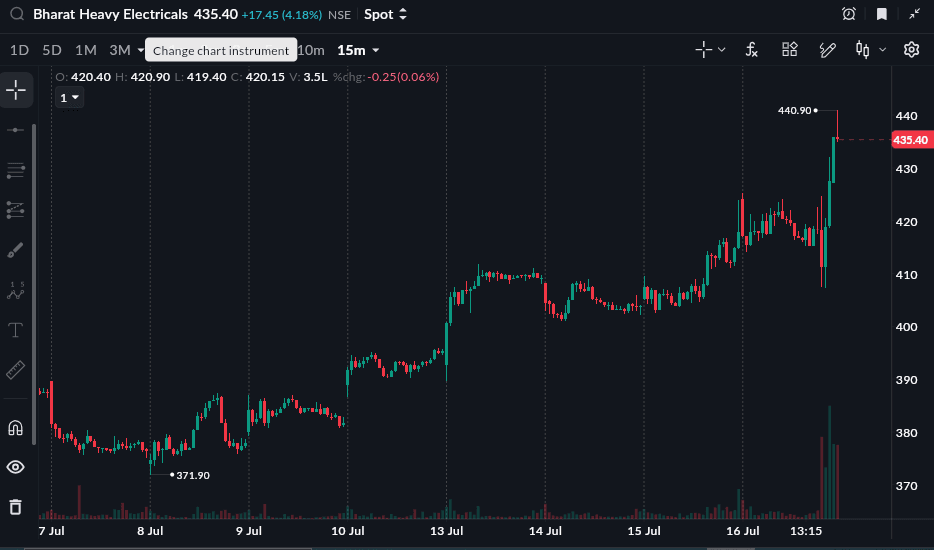Click the V: 3.5L volume readout
Image resolution: width=934 pixels, height=550 pixels.
309,77
